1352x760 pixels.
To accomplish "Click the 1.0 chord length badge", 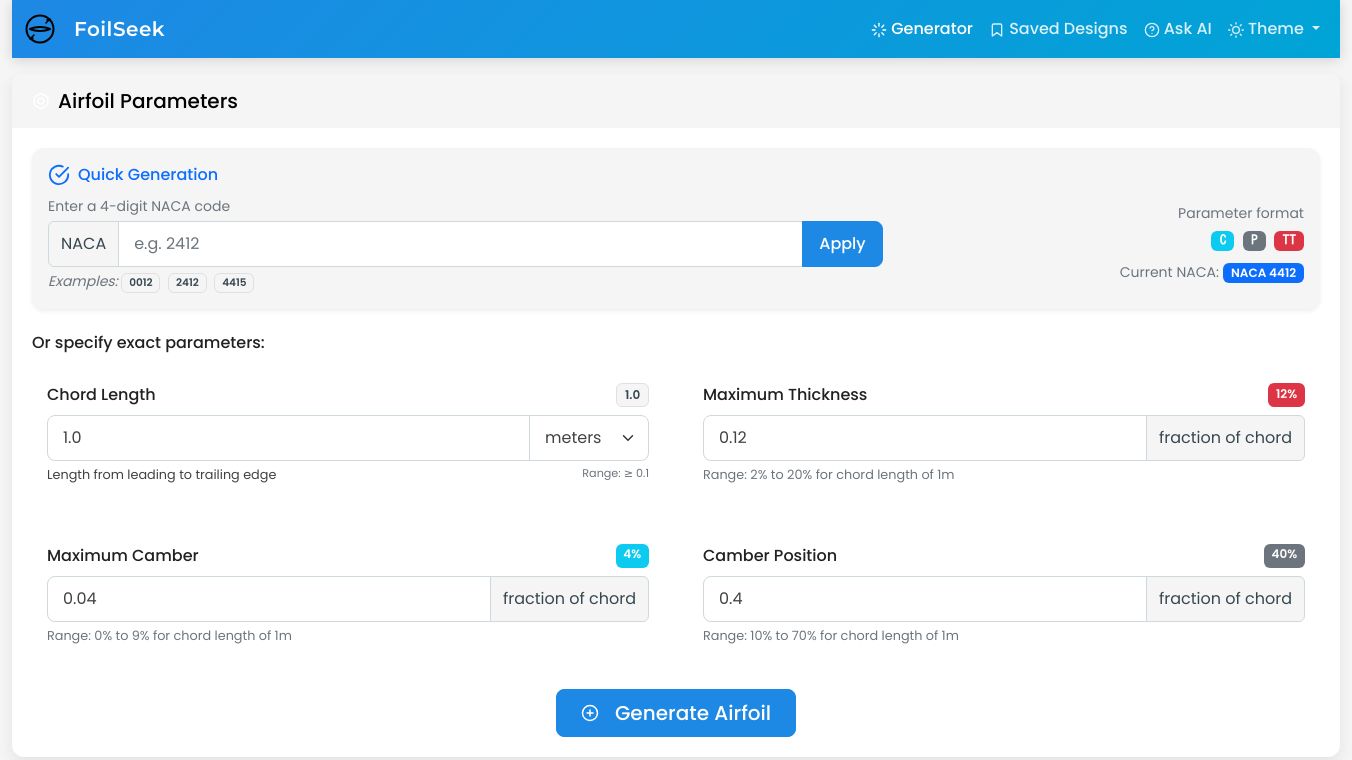I will click(632, 395).
